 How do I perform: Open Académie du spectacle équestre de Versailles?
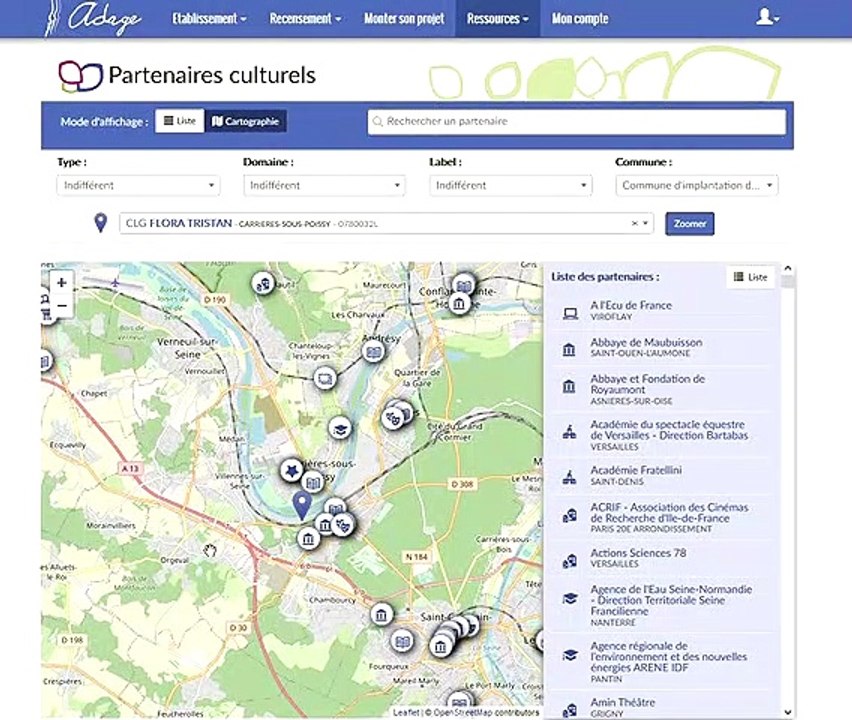[x=669, y=435]
